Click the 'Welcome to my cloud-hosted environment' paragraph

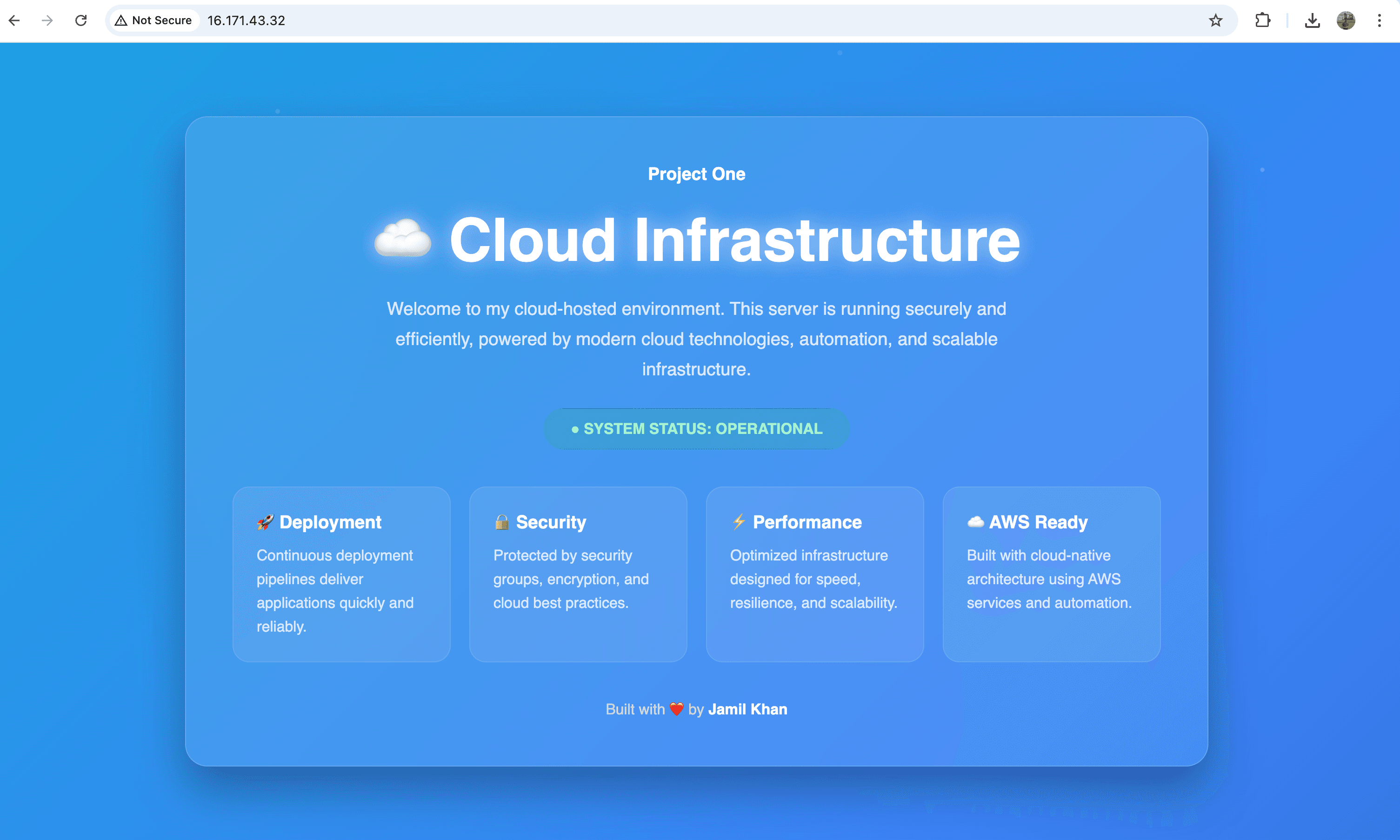697,339
